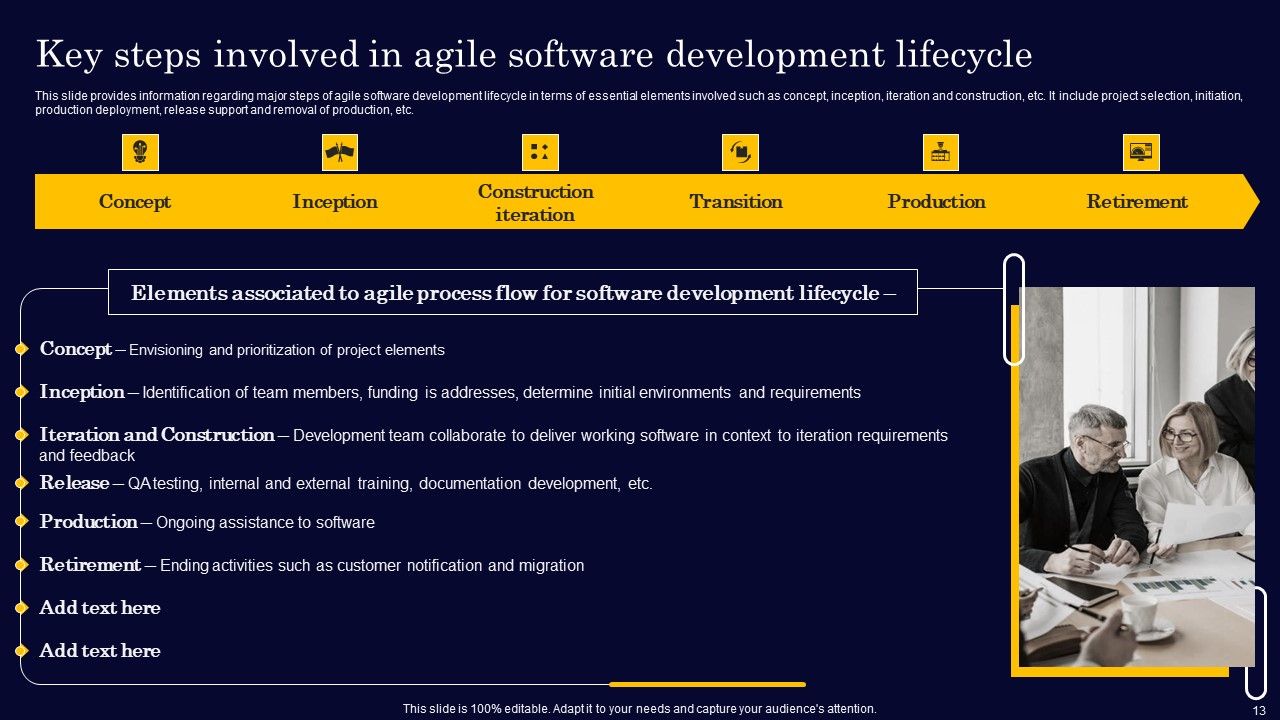Click the second 'Add text here' placeholder

[100, 651]
